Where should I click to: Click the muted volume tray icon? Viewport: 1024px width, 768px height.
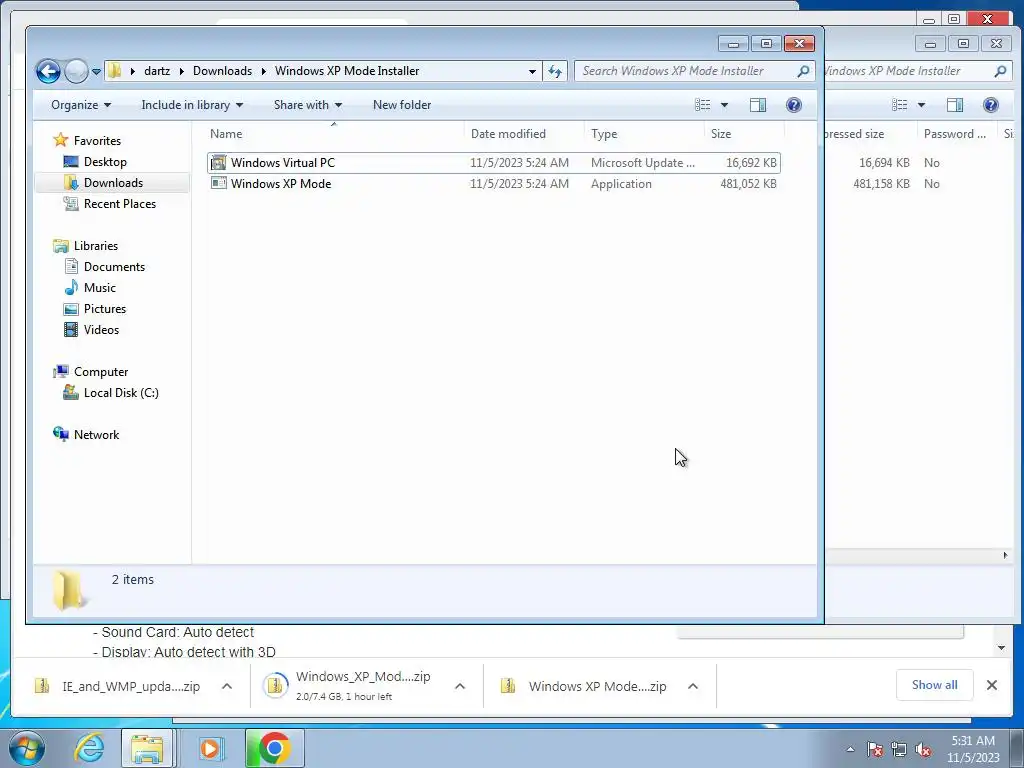[x=923, y=749]
